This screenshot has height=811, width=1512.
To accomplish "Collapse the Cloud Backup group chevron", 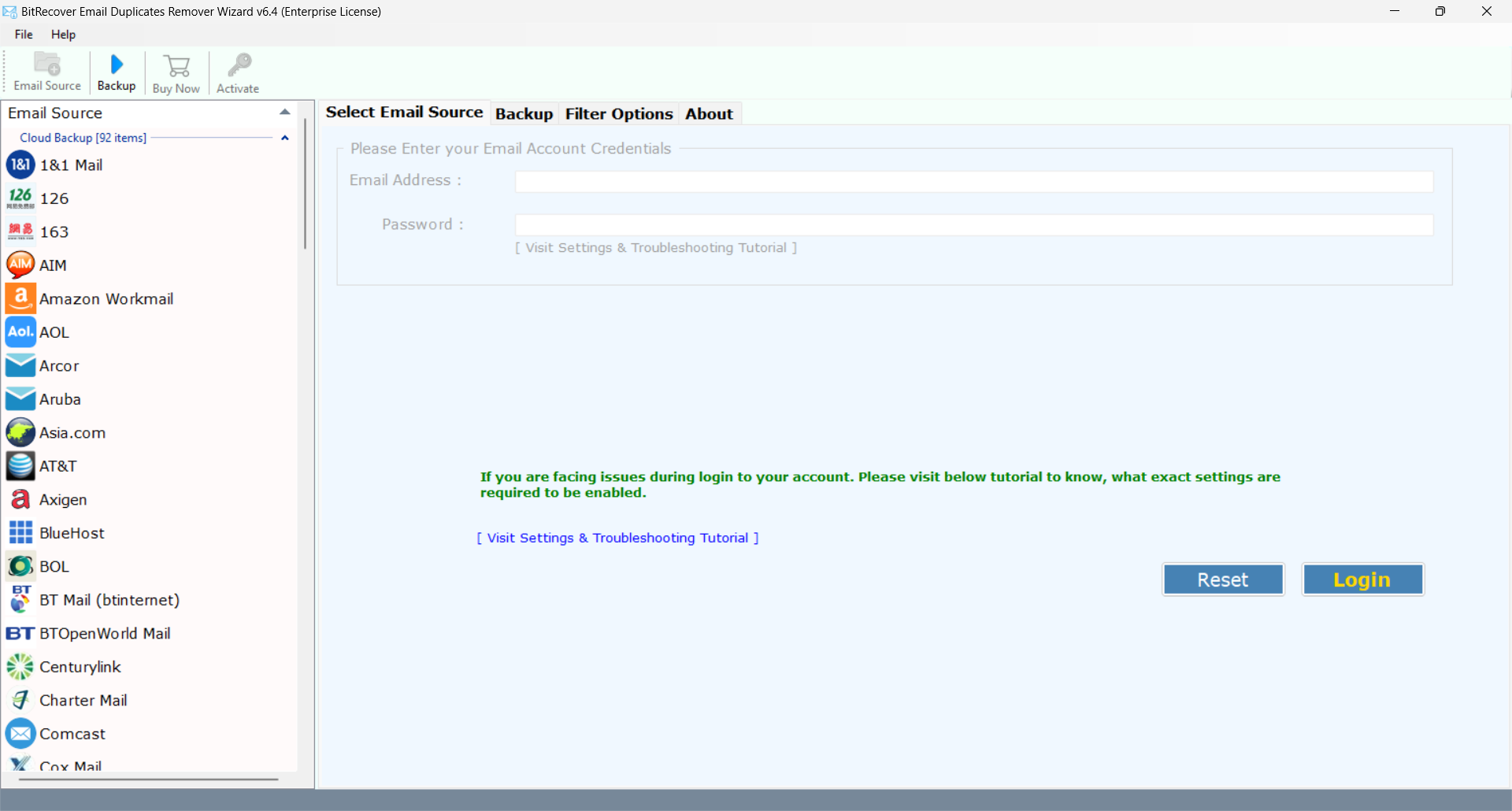I will [x=285, y=138].
